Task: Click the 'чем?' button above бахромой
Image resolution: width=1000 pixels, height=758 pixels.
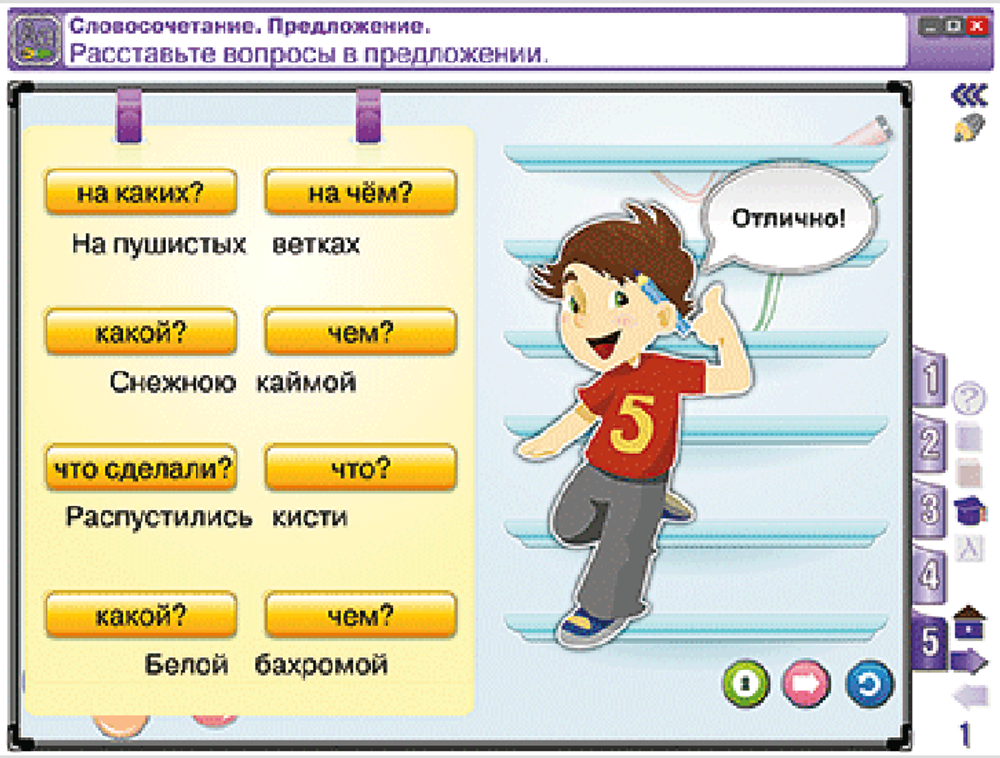Action: pyautogui.click(x=359, y=615)
